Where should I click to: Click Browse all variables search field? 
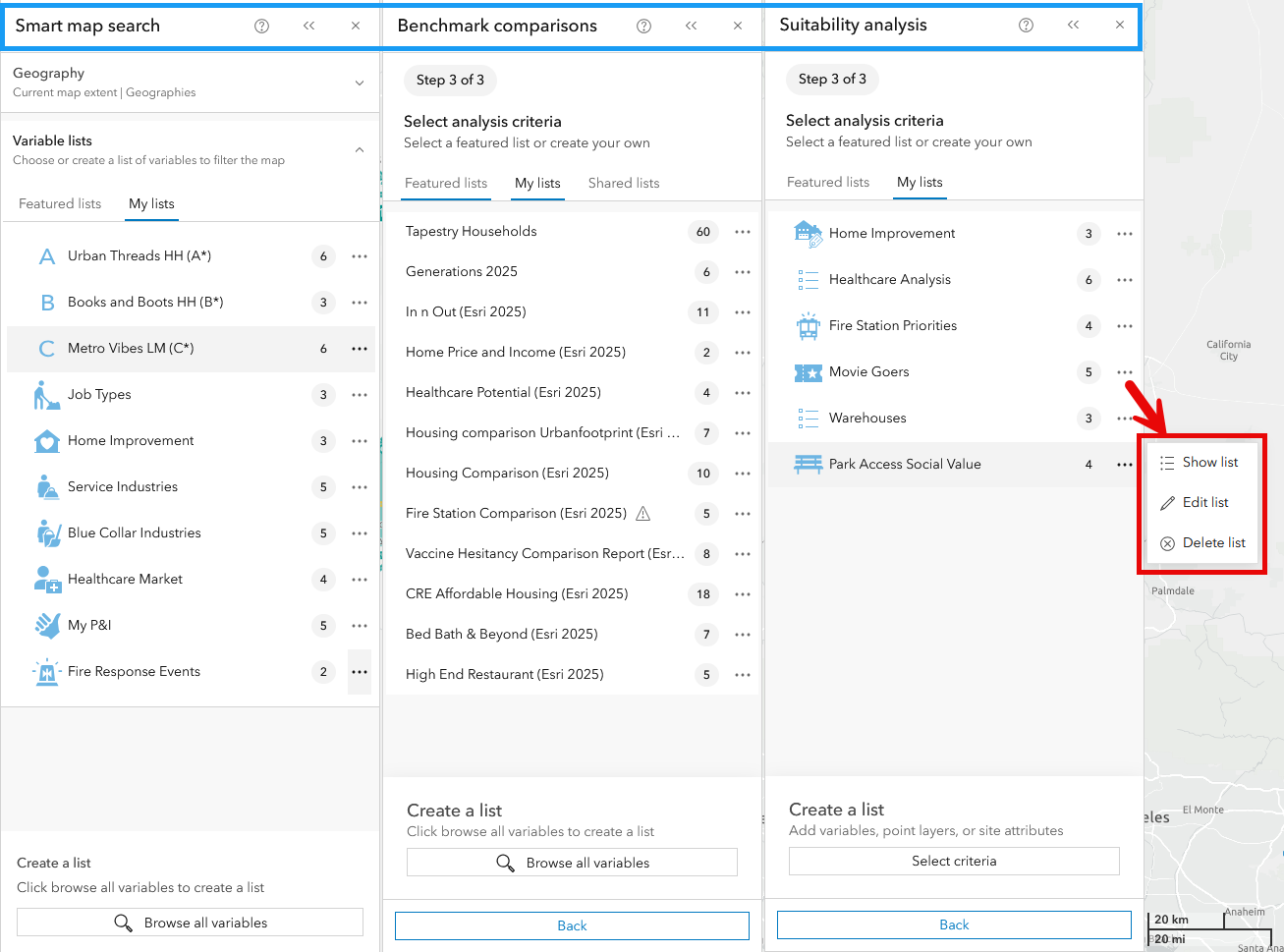[x=190, y=922]
